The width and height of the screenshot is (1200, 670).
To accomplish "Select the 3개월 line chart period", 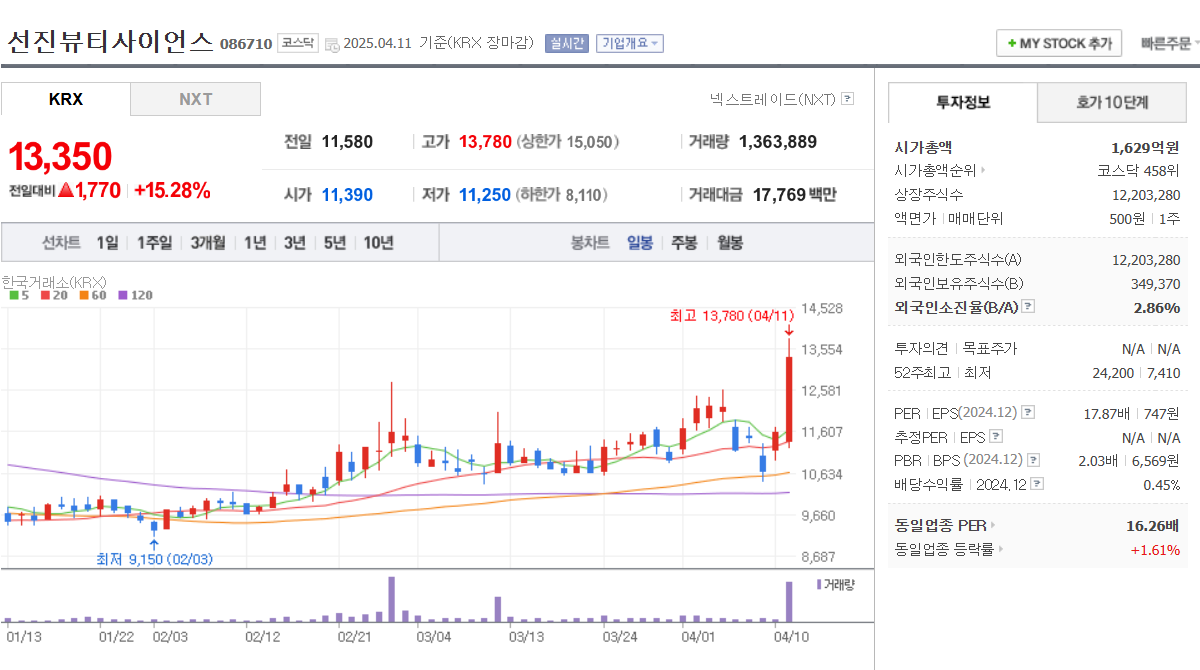I will 207,242.
